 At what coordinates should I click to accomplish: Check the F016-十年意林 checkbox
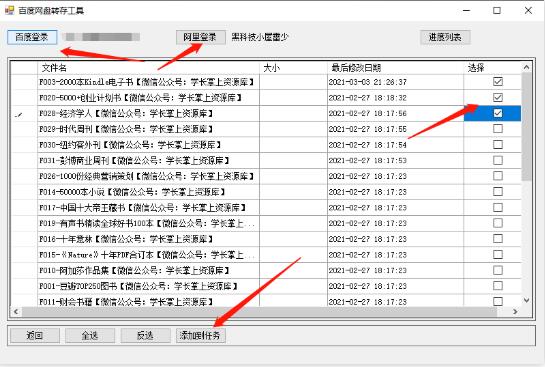pos(498,239)
